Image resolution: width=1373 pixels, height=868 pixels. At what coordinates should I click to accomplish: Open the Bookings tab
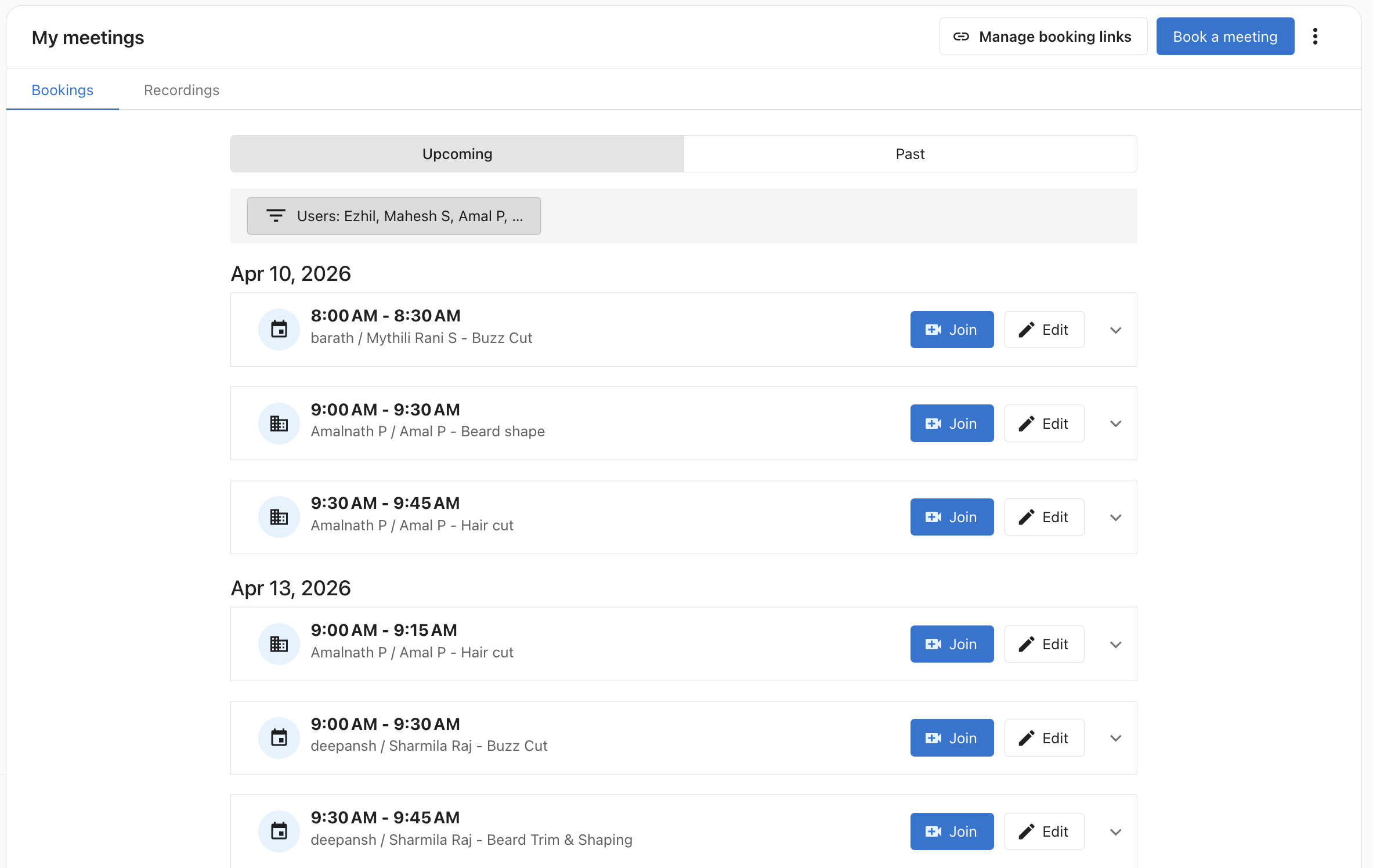tap(62, 90)
